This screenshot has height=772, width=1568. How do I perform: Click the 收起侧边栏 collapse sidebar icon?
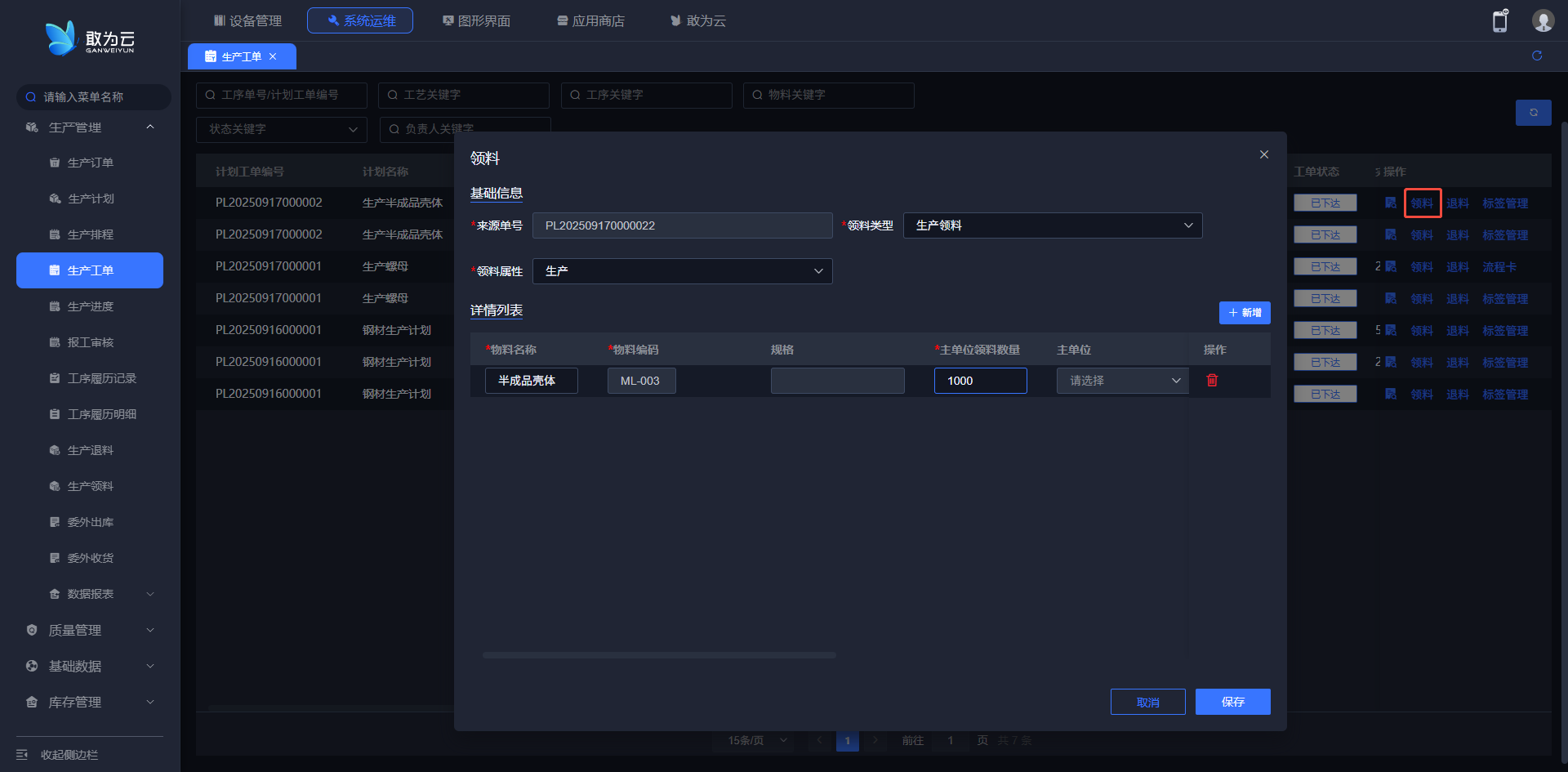click(22, 755)
